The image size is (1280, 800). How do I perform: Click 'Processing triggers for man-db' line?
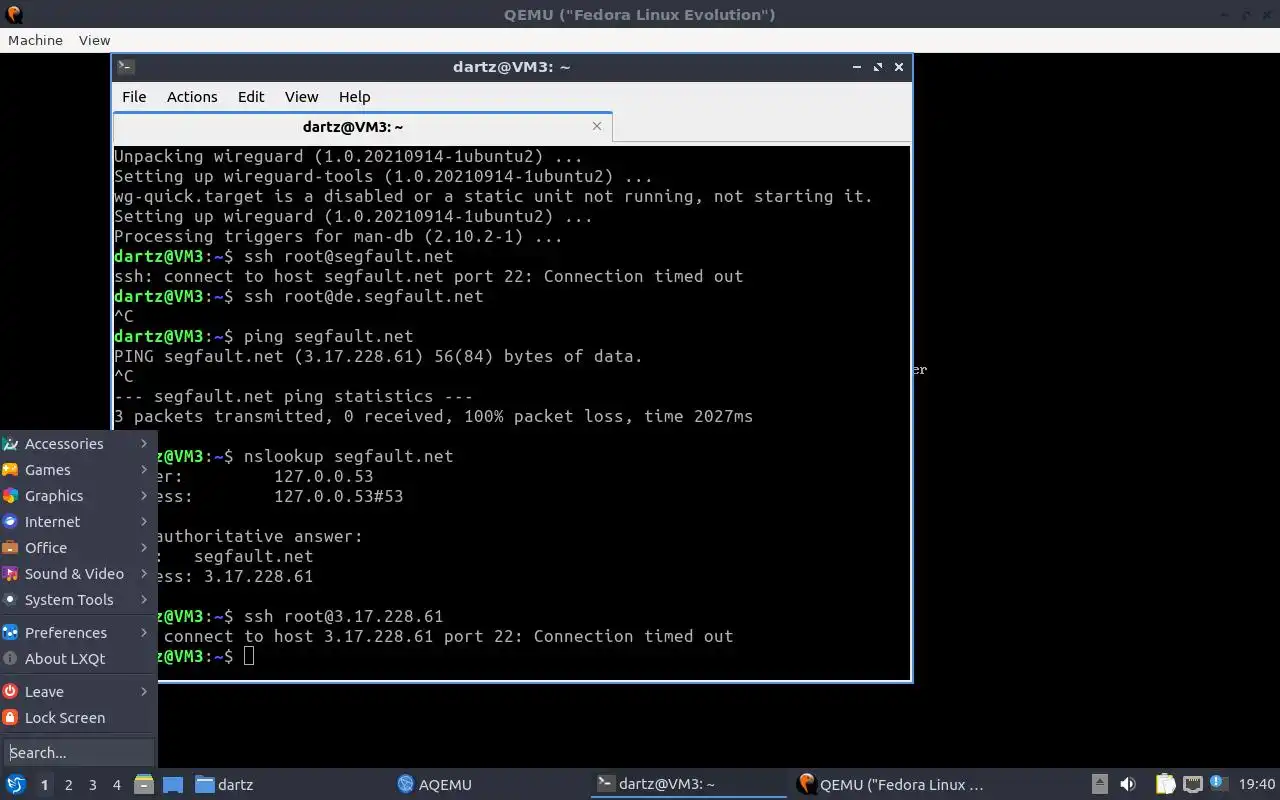coord(339,236)
